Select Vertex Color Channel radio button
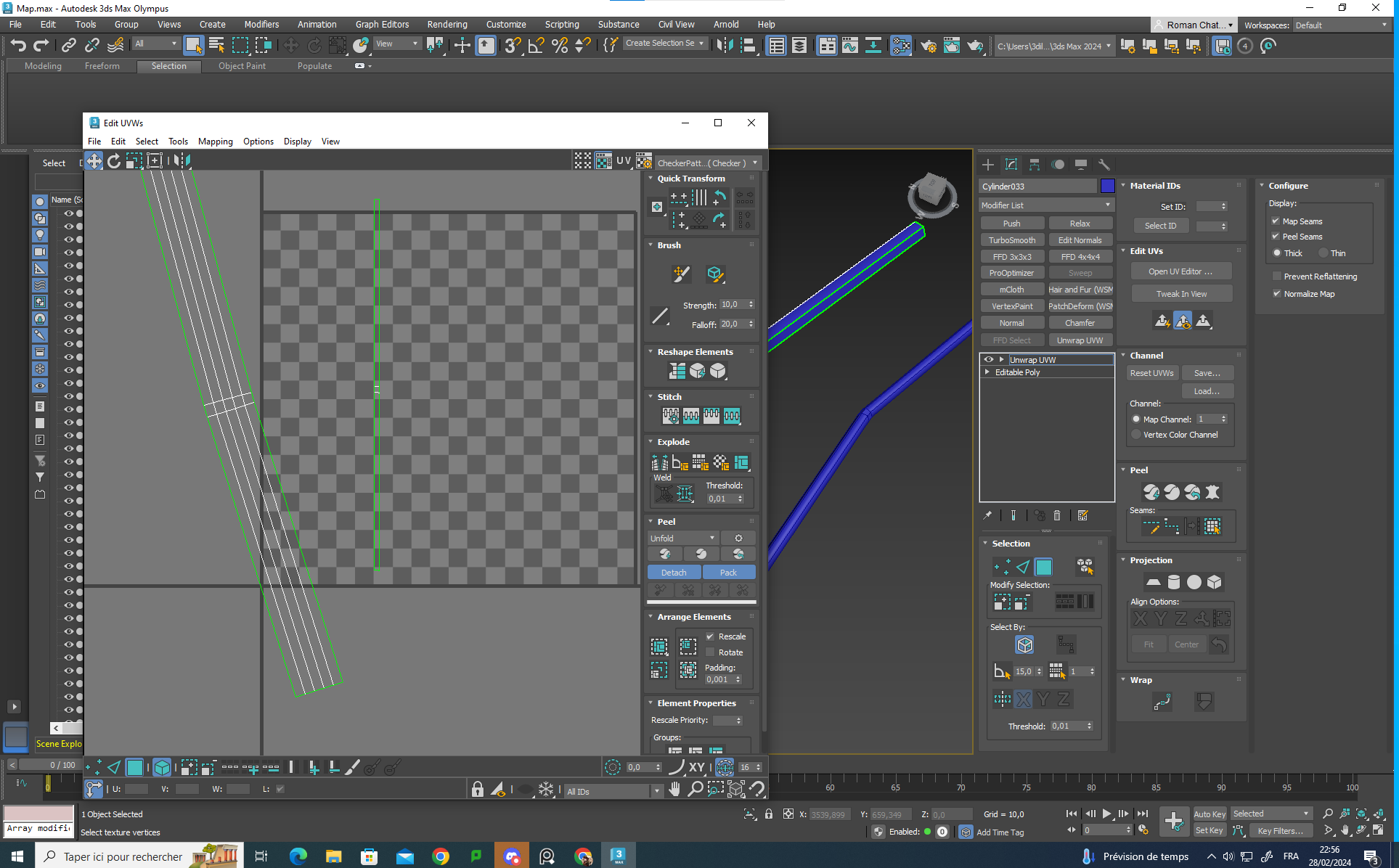This screenshot has height=868, width=1399. click(1136, 435)
